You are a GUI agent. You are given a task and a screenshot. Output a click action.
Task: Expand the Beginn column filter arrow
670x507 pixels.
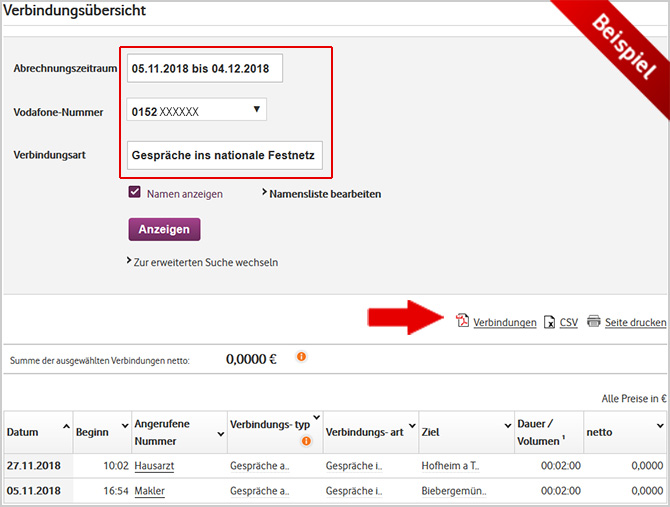(x=125, y=425)
